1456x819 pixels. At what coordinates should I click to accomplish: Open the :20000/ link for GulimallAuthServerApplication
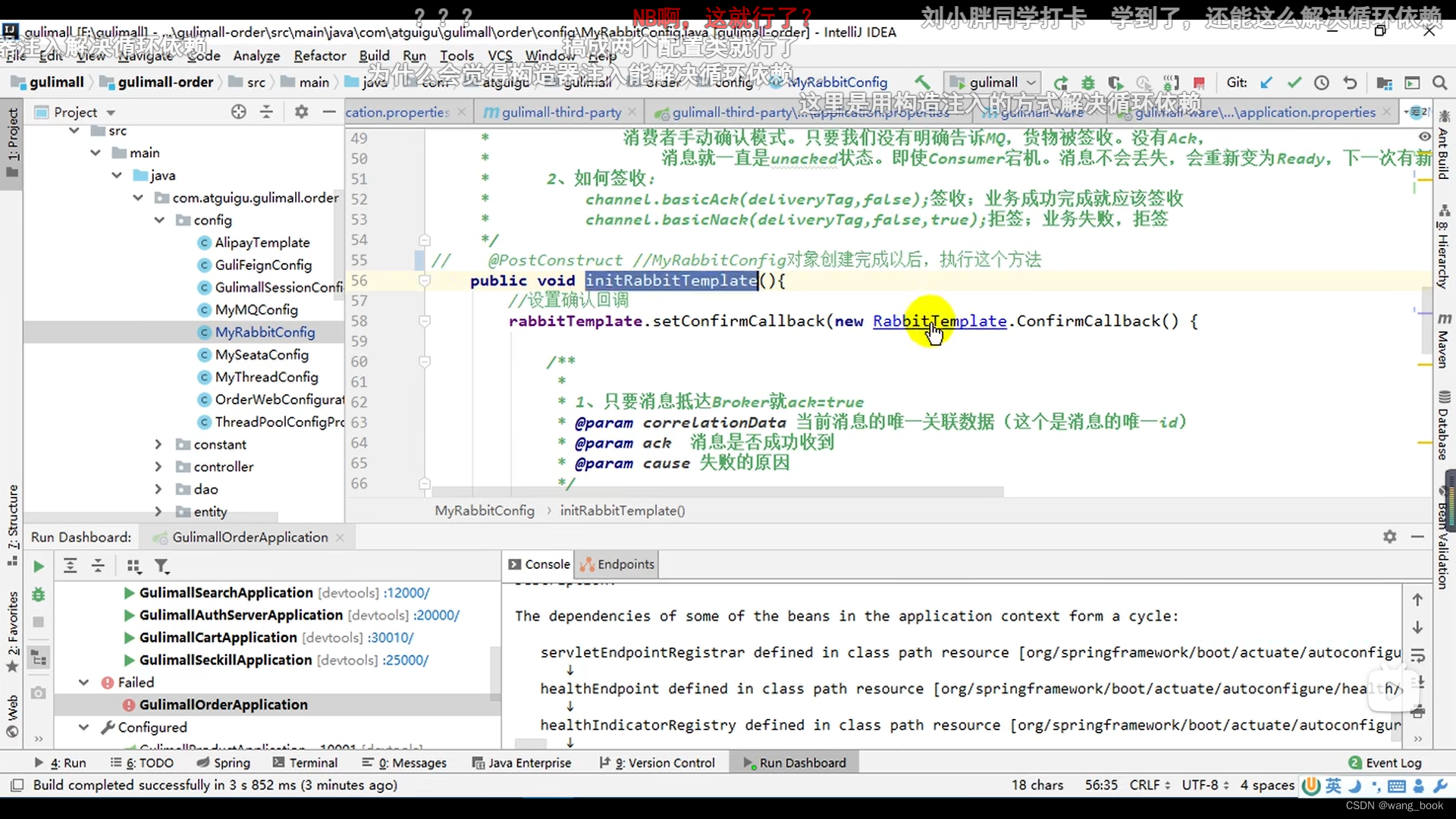(x=436, y=615)
